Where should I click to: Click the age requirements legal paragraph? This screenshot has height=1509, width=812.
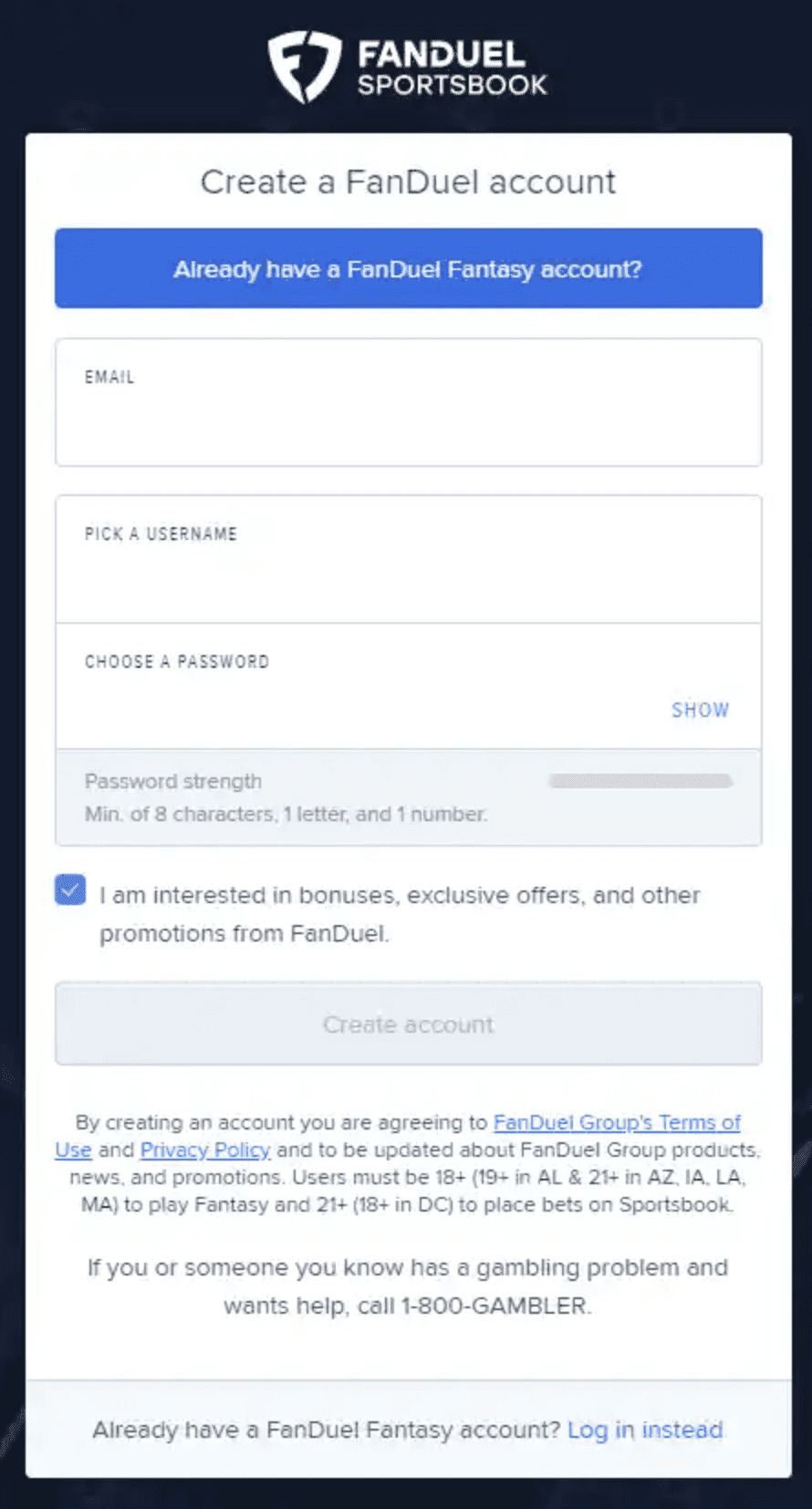(x=408, y=1191)
